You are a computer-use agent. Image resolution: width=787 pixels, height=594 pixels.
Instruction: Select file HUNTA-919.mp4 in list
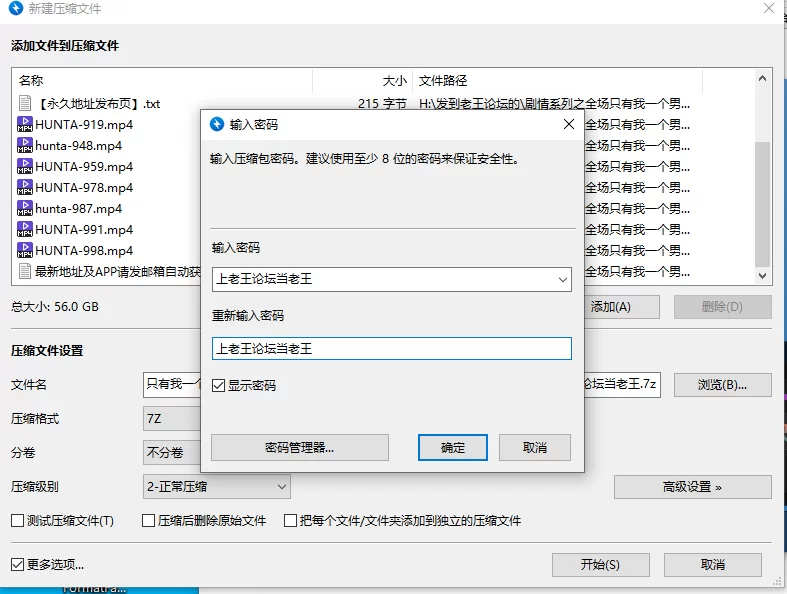point(84,125)
